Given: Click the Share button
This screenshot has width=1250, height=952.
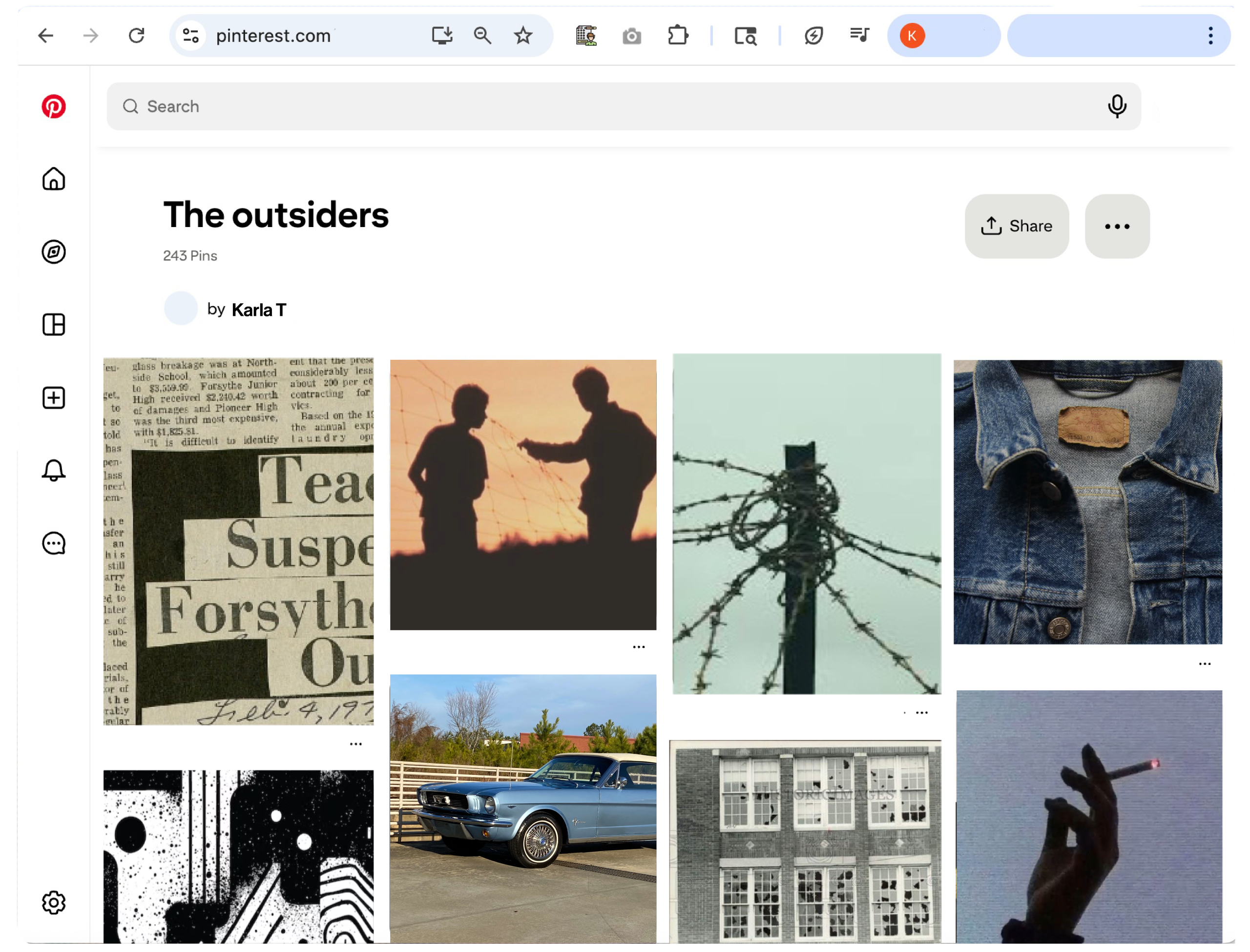Looking at the screenshot, I should click(x=1017, y=227).
